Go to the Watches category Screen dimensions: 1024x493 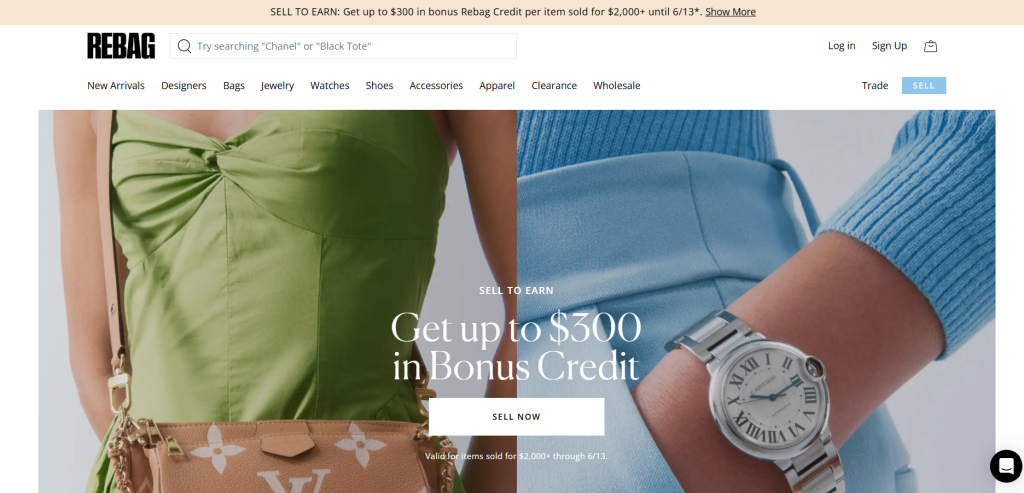click(329, 86)
